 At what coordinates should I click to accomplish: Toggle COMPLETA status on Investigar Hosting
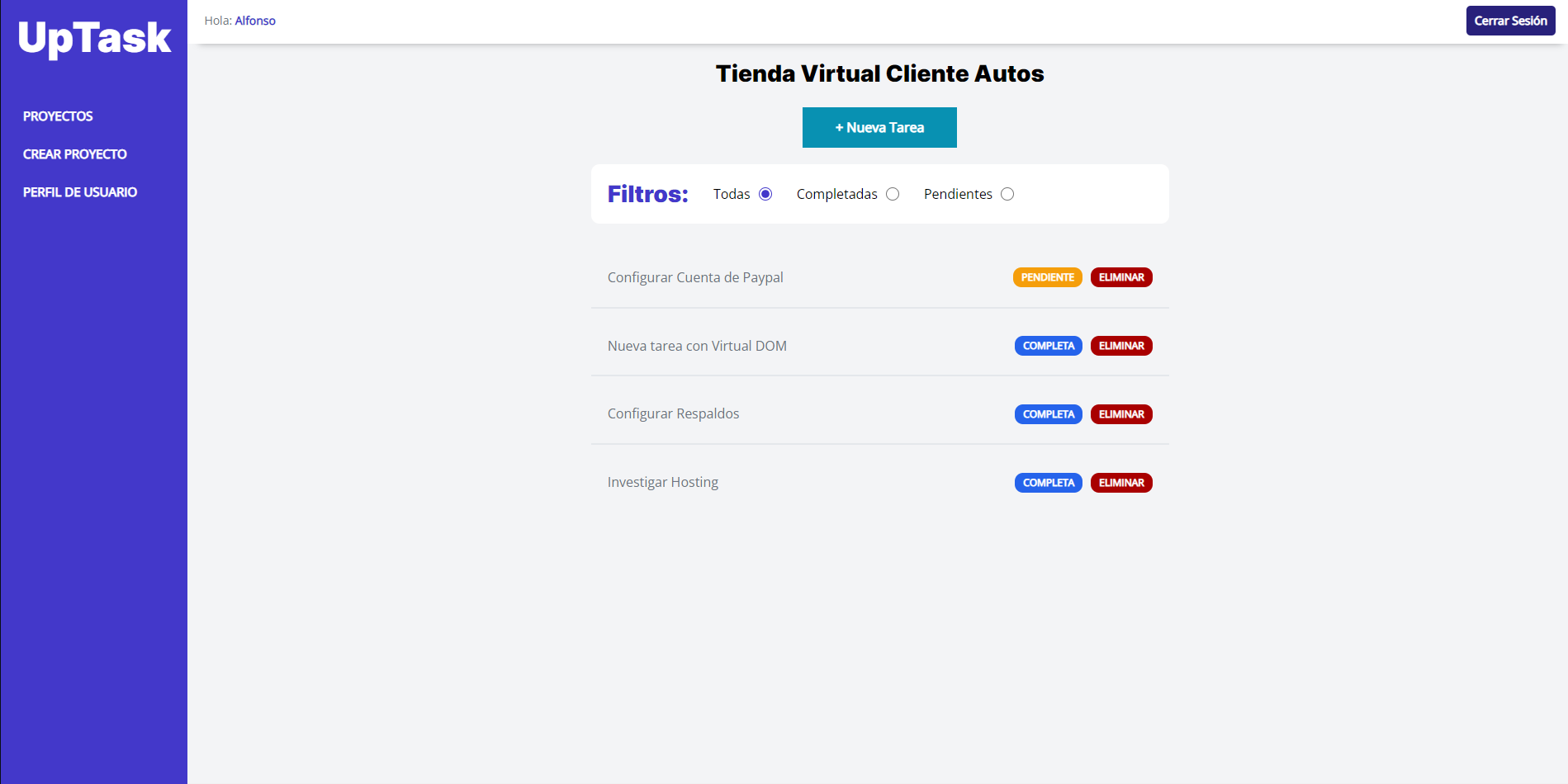coord(1047,482)
